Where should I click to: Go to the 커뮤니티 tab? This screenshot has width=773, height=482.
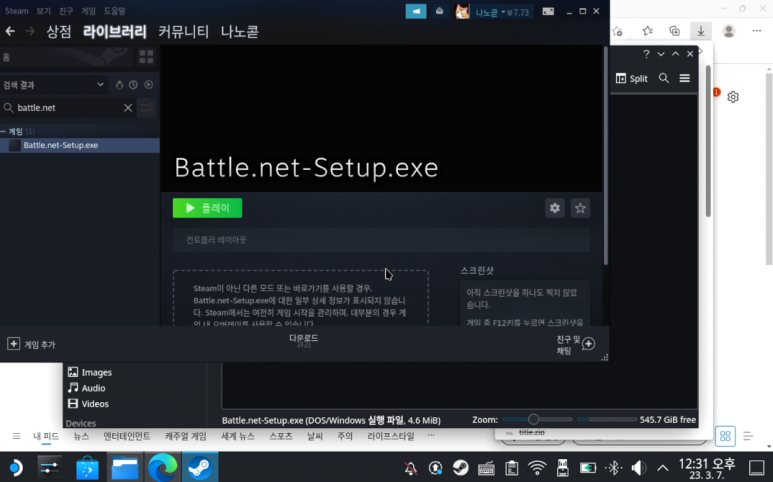pyautogui.click(x=183, y=32)
